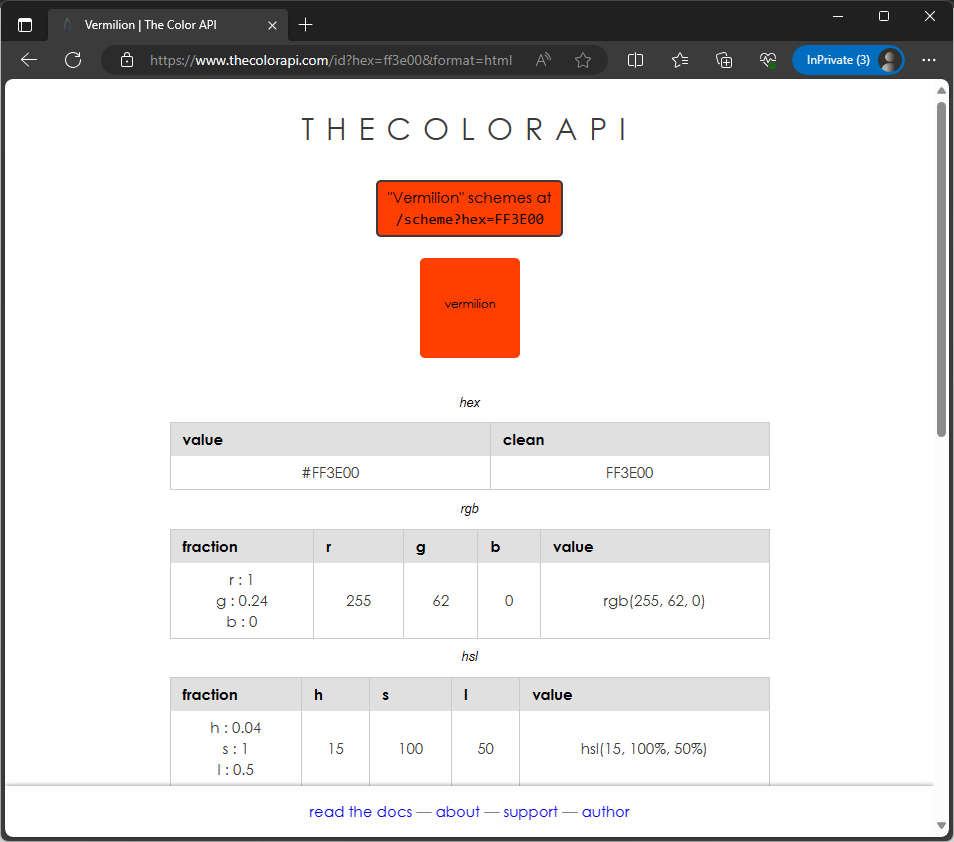Click the clean column header

pos(630,440)
